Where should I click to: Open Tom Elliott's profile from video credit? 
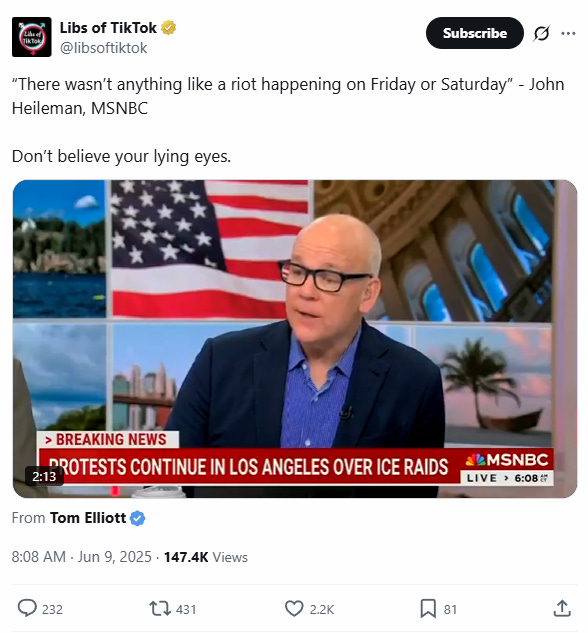pos(88,518)
